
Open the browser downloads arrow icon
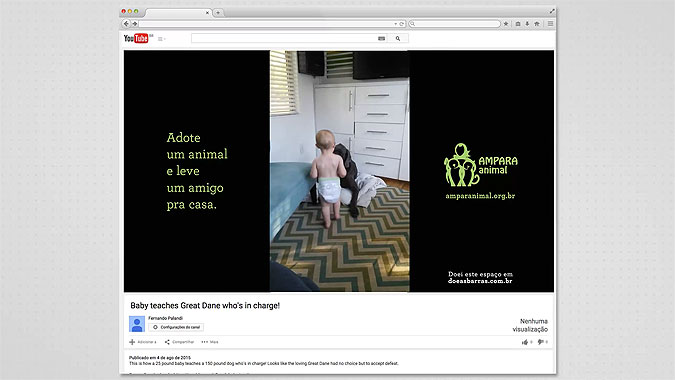coord(527,24)
